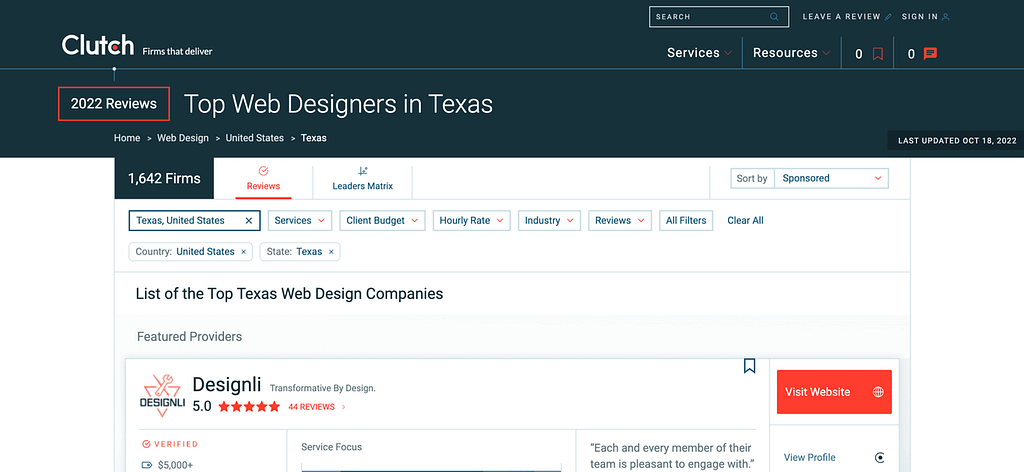Open the Reviews filter dropdown

620,221
